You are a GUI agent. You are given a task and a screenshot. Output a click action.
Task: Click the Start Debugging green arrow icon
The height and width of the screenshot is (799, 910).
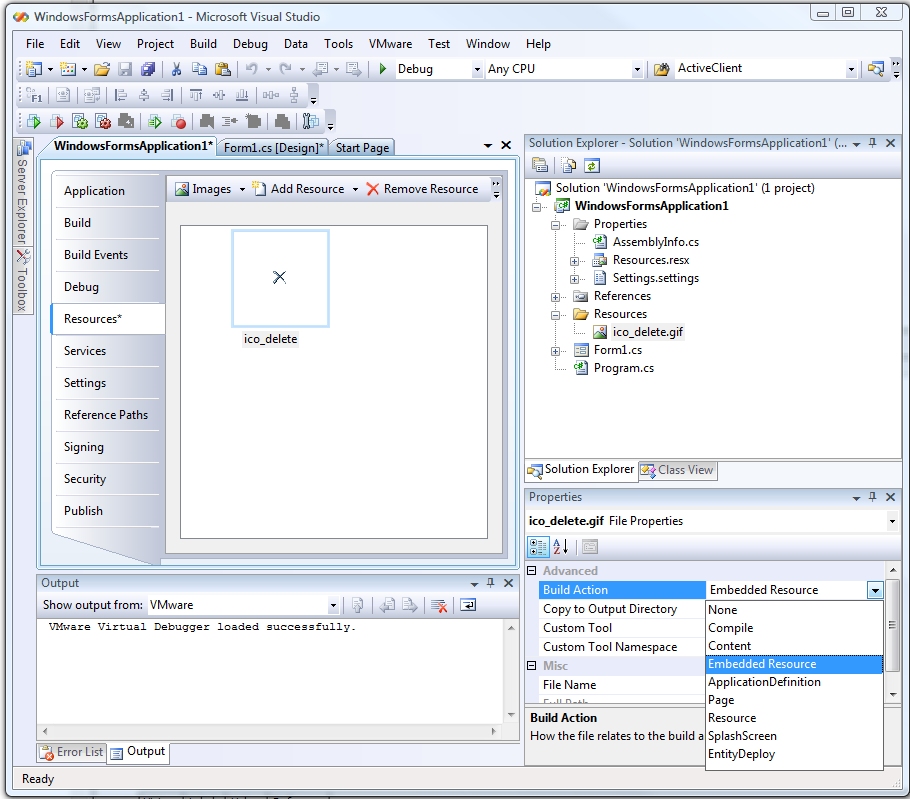pos(384,68)
